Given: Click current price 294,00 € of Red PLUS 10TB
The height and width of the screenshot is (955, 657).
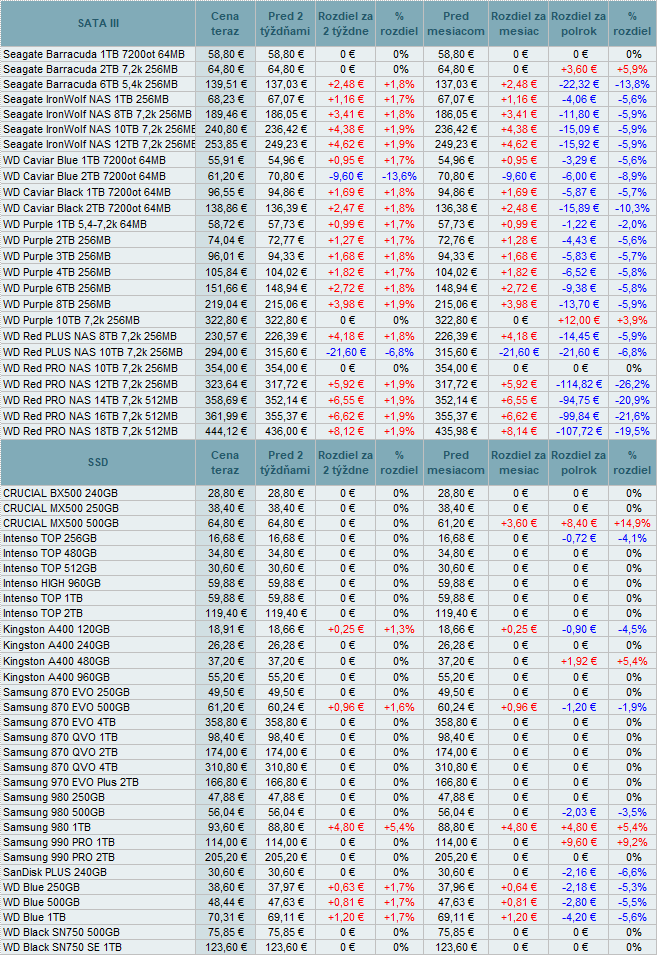Looking at the screenshot, I should pos(225,352).
